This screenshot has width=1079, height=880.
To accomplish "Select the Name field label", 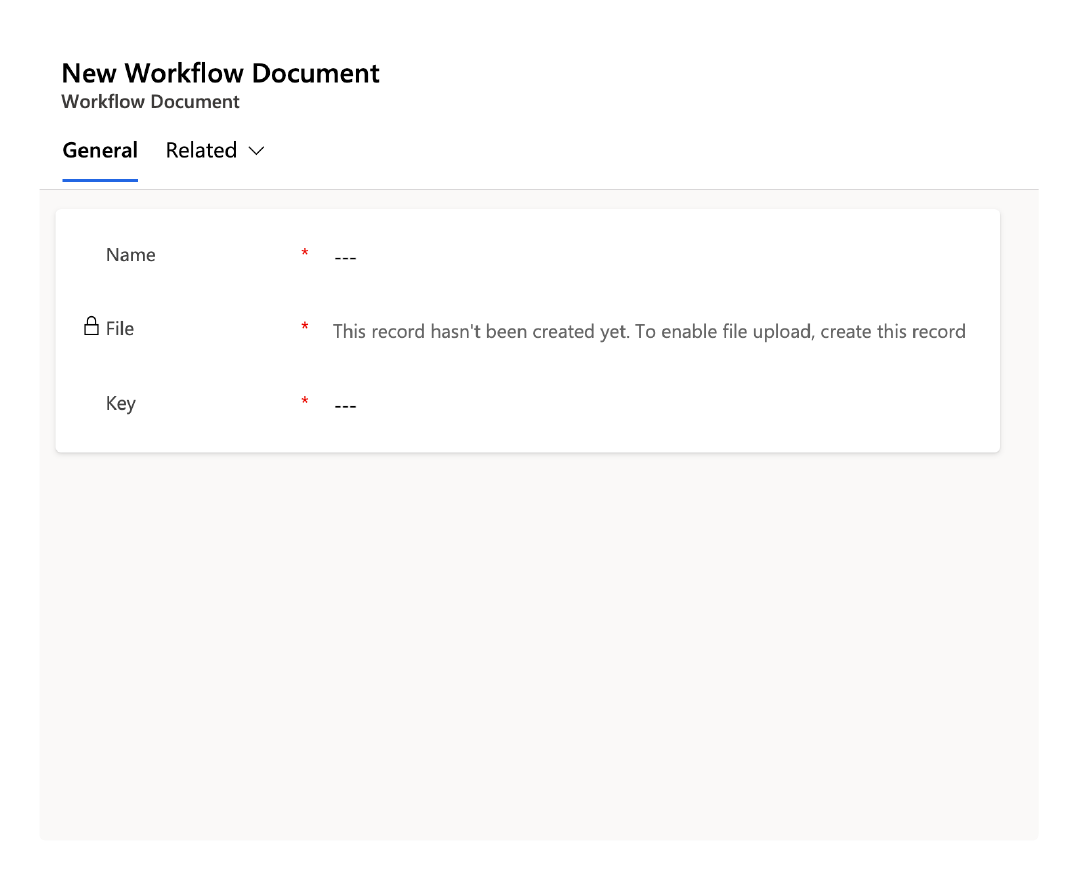I will pyautogui.click(x=131, y=255).
